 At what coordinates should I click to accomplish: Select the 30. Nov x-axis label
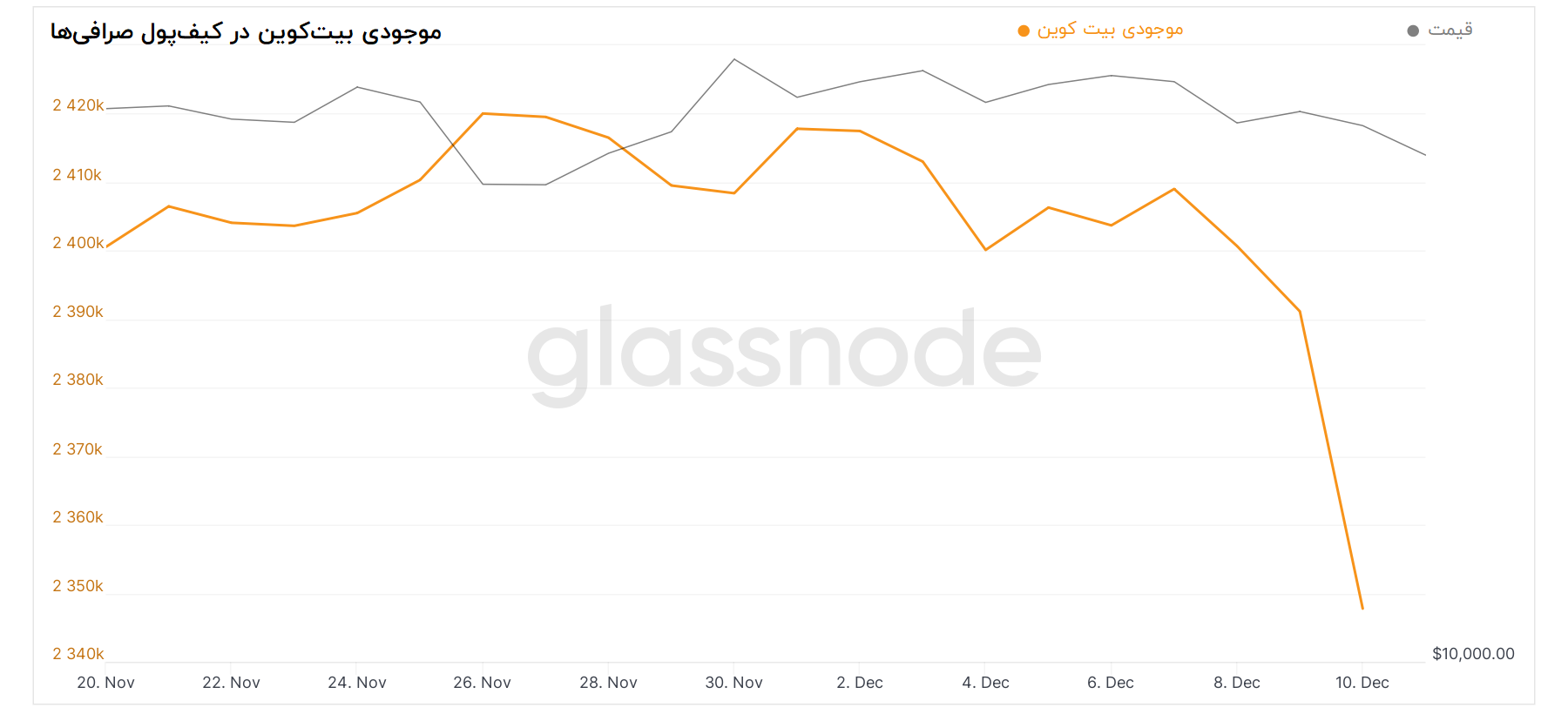click(733, 683)
